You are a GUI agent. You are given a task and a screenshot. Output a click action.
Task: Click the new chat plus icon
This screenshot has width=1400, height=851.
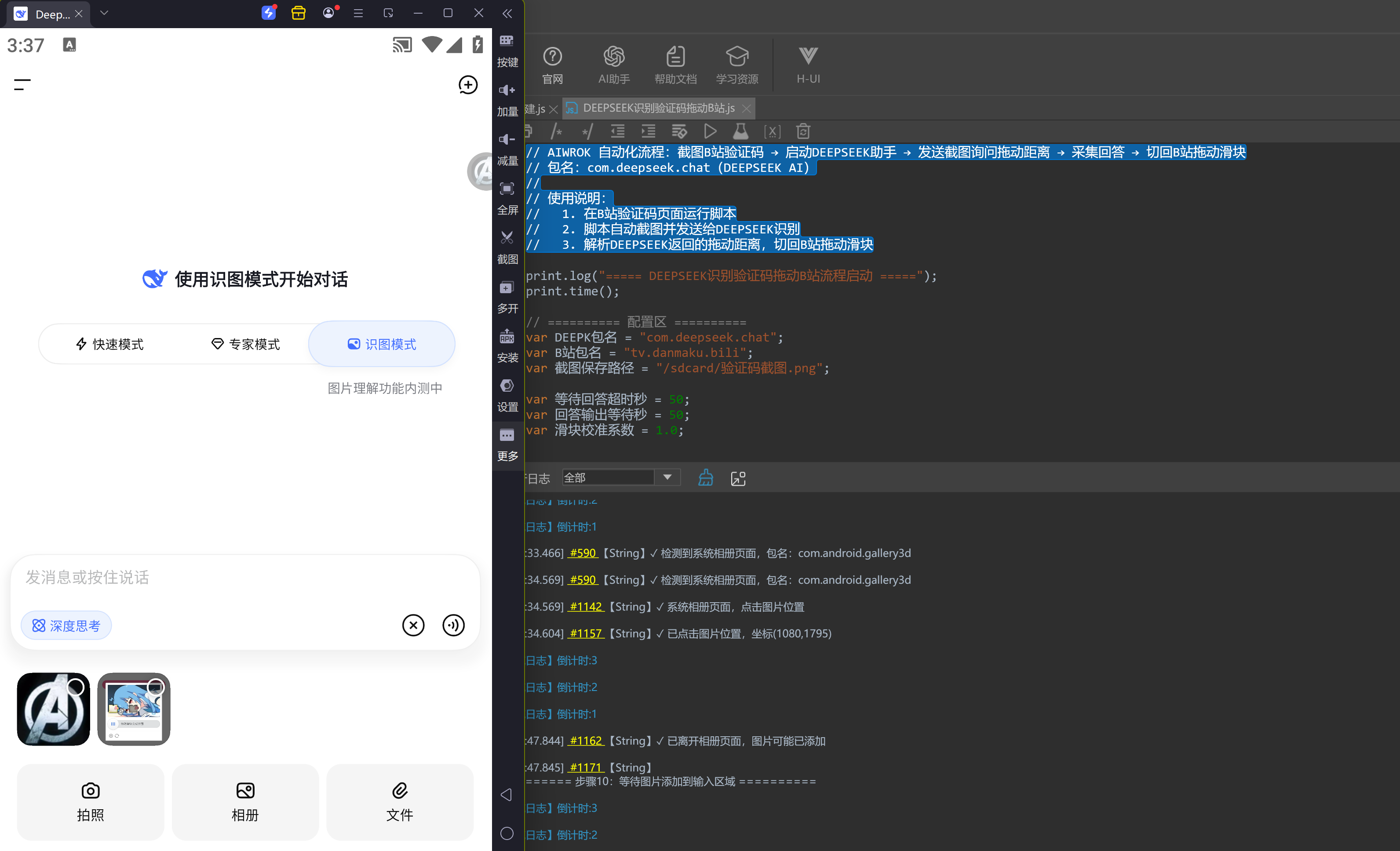pos(467,85)
